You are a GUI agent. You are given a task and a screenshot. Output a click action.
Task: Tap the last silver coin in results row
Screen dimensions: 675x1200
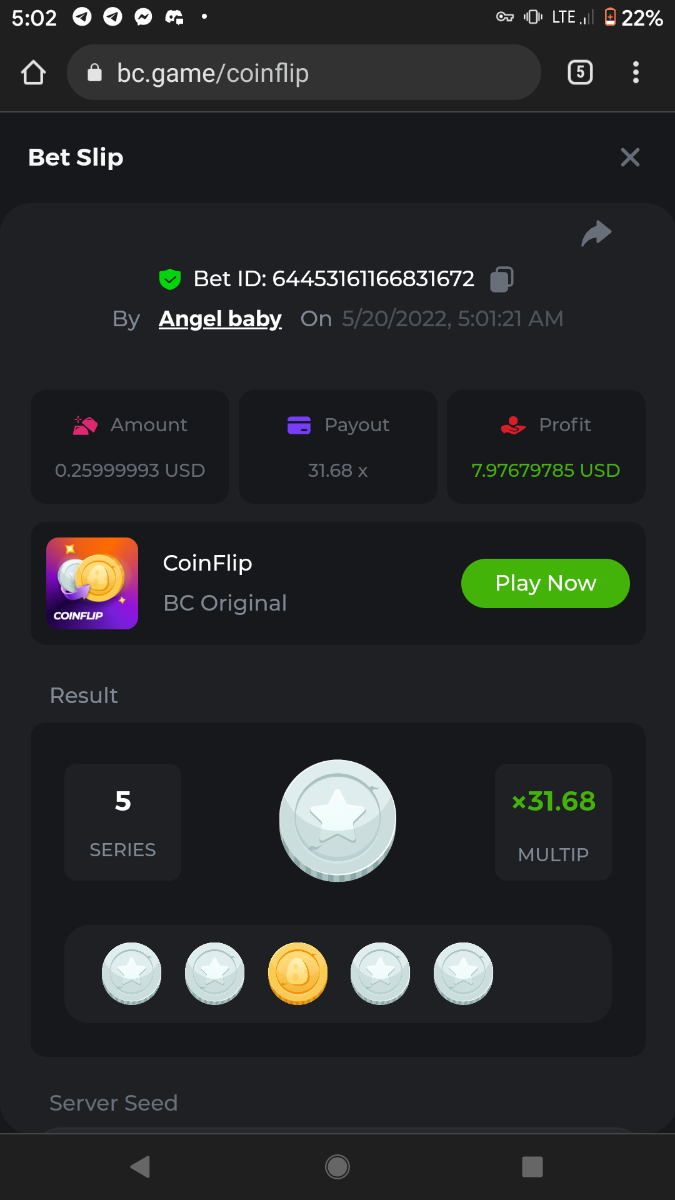point(463,973)
